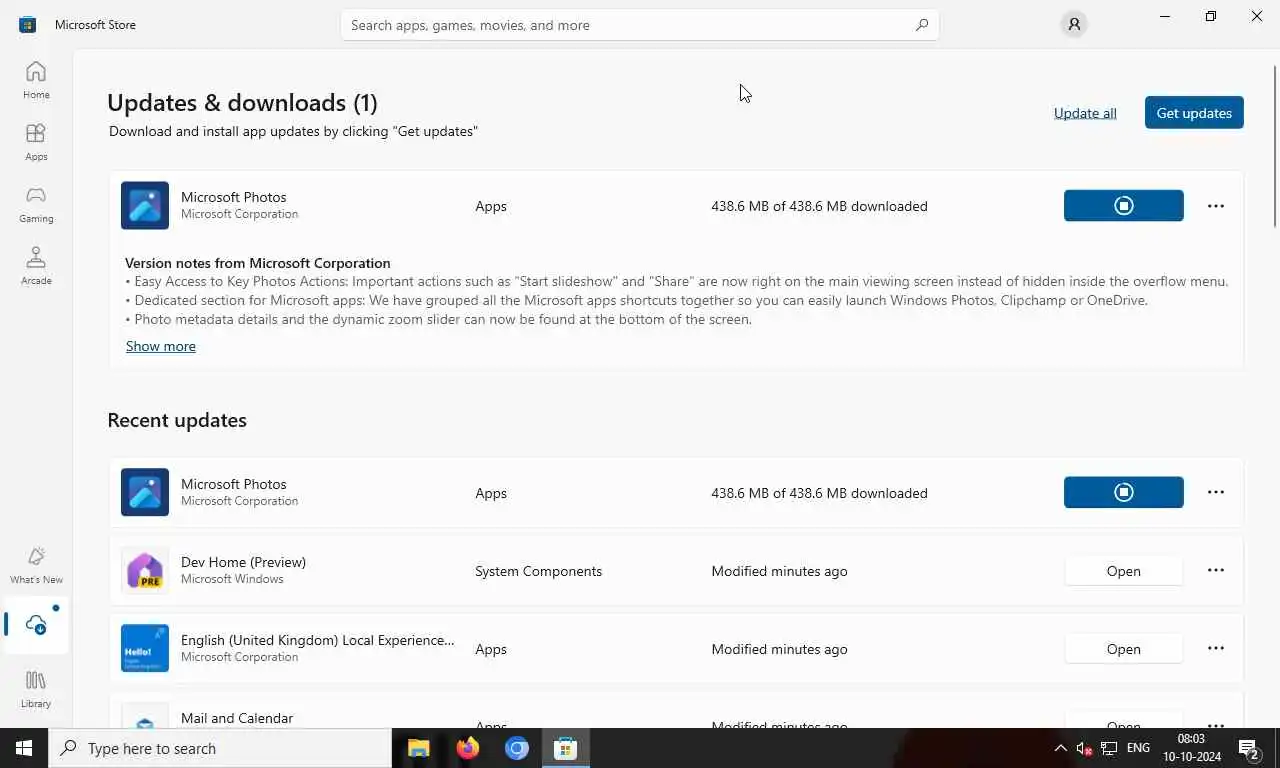The height and width of the screenshot is (768, 1280).
Task: Stop Microsoft Photos download in Recent updates
Action: (x=1123, y=493)
